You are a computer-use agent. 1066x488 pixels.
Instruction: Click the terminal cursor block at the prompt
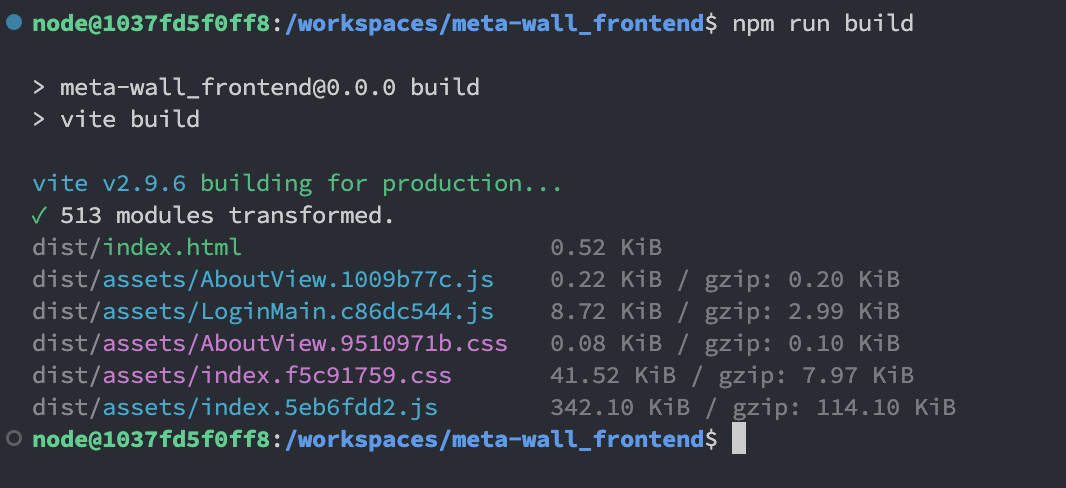tap(739, 439)
